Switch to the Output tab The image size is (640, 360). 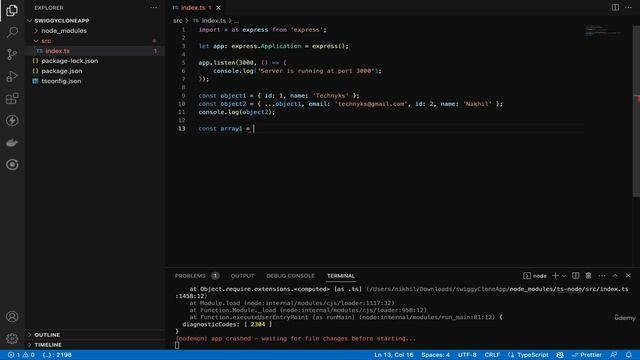(x=242, y=276)
